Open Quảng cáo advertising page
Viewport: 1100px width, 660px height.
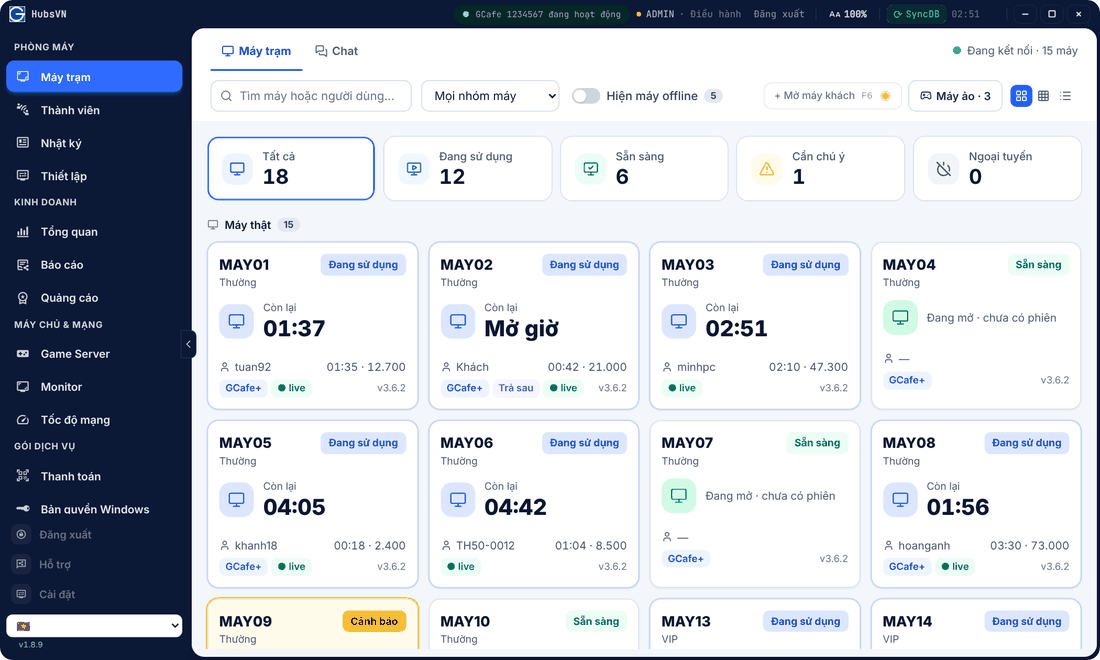[x=94, y=297]
